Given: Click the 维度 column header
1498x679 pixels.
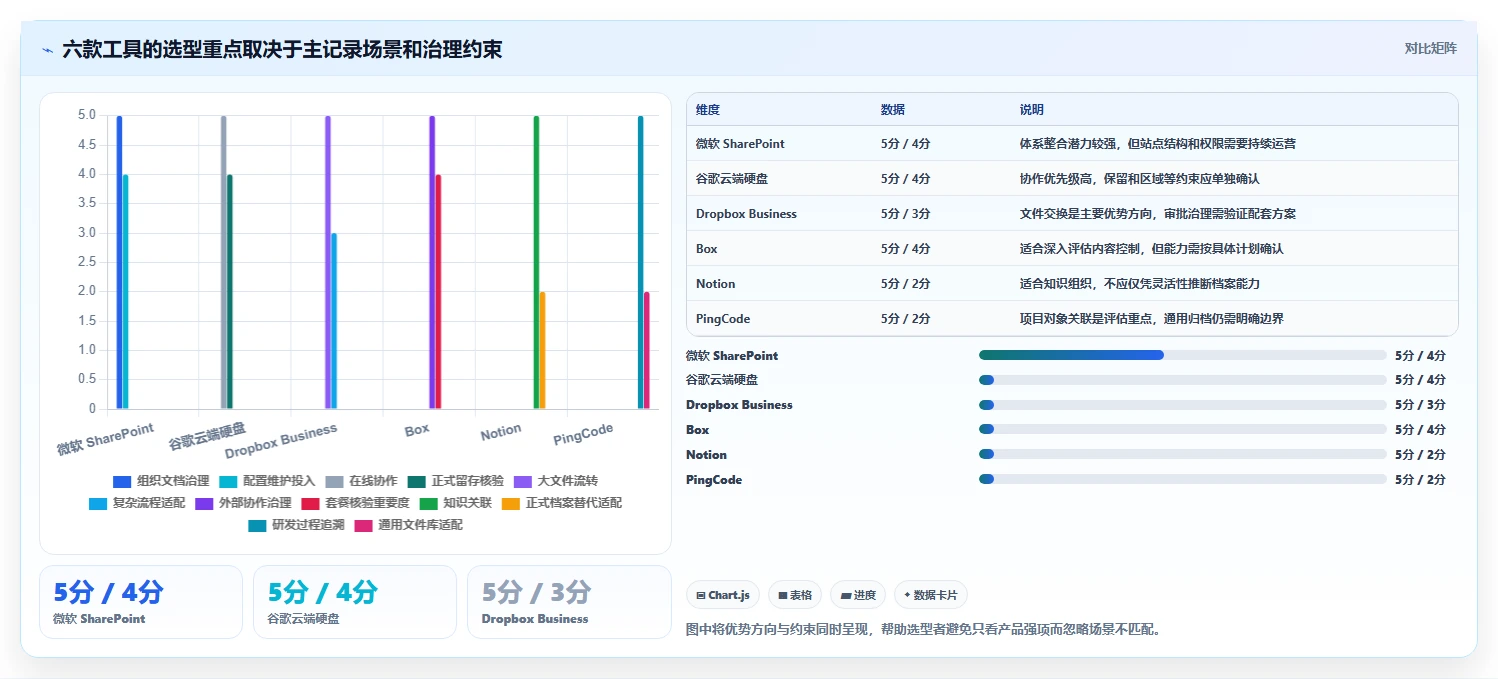Looking at the screenshot, I should click(x=708, y=109).
